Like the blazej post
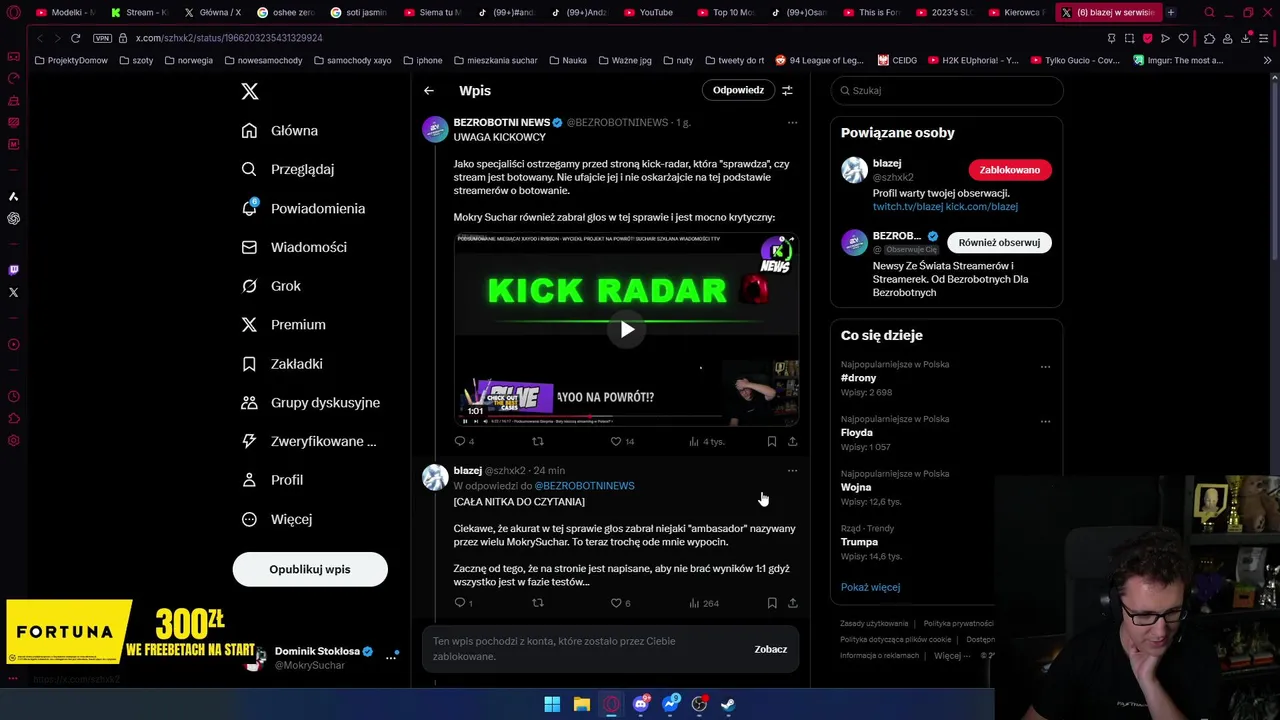Screen dimensions: 1280x720 coord(616,603)
